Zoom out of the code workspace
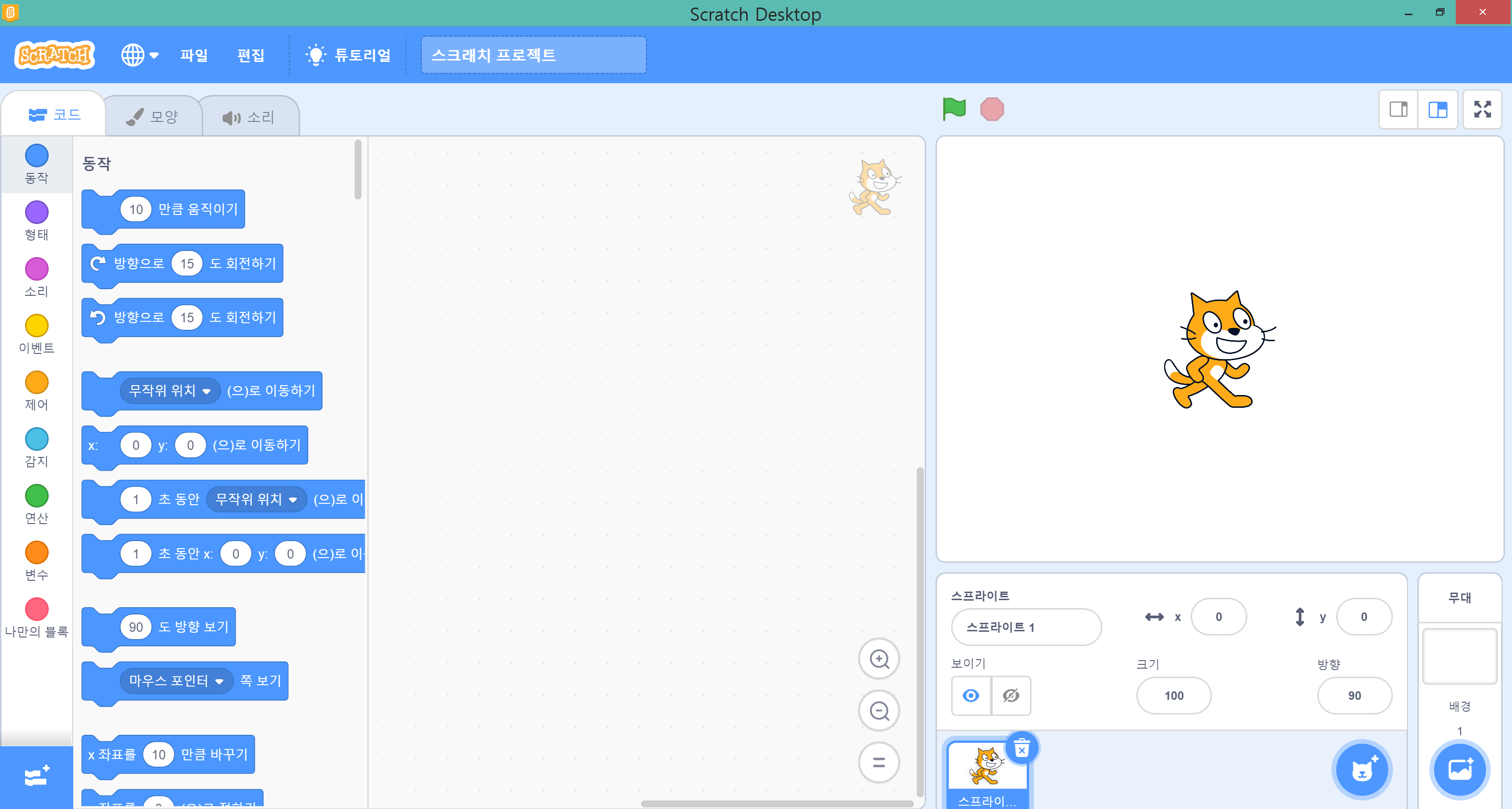1512x809 pixels. 879,711
